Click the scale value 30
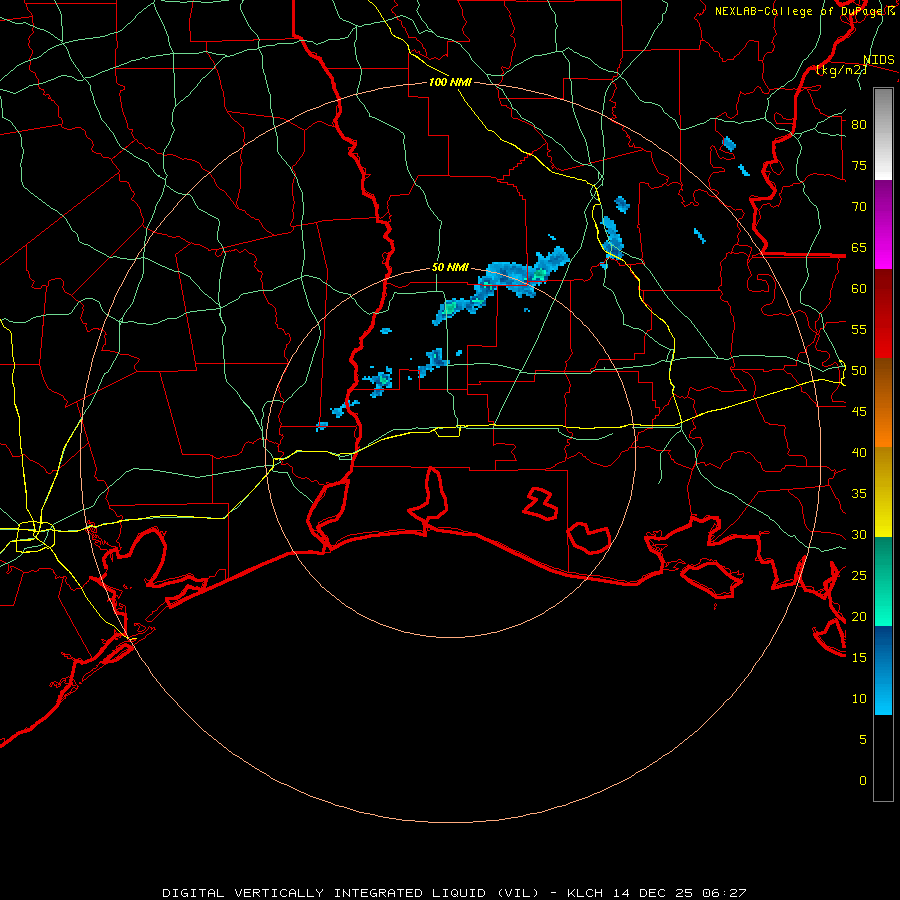 (859, 535)
